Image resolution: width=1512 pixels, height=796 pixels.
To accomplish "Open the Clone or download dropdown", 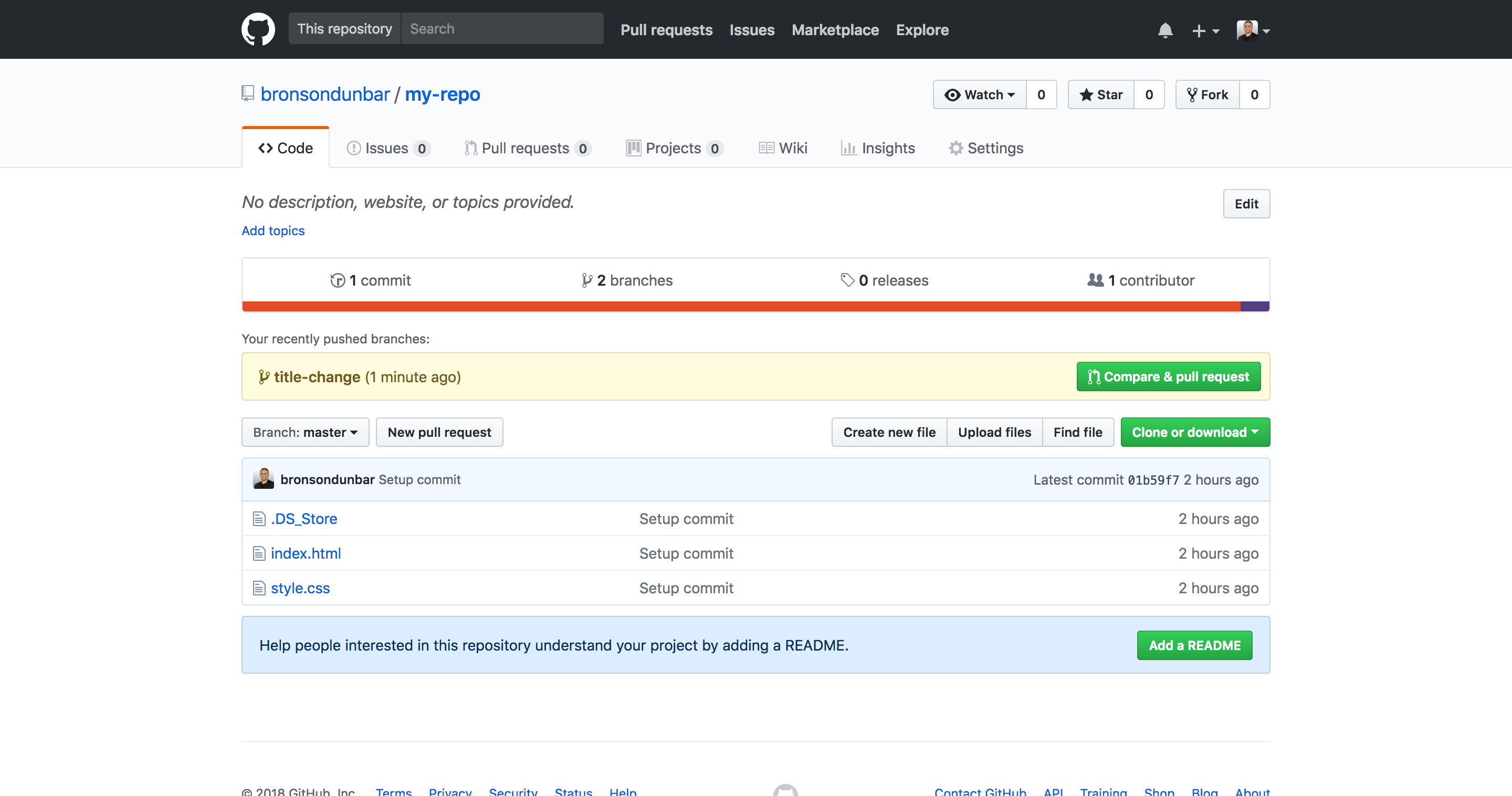I will 1194,432.
